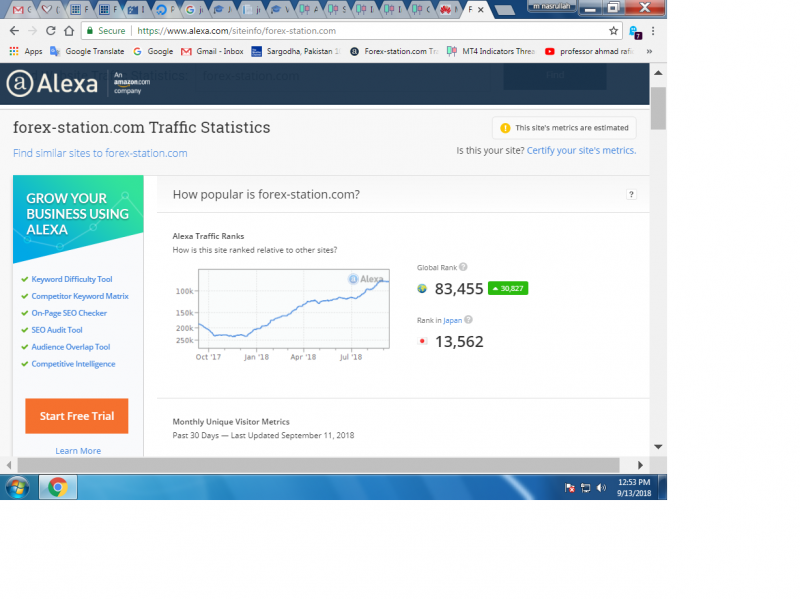Click the vertical scrollbar down arrow
The height and width of the screenshot is (599, 800).
coord(658,447)
